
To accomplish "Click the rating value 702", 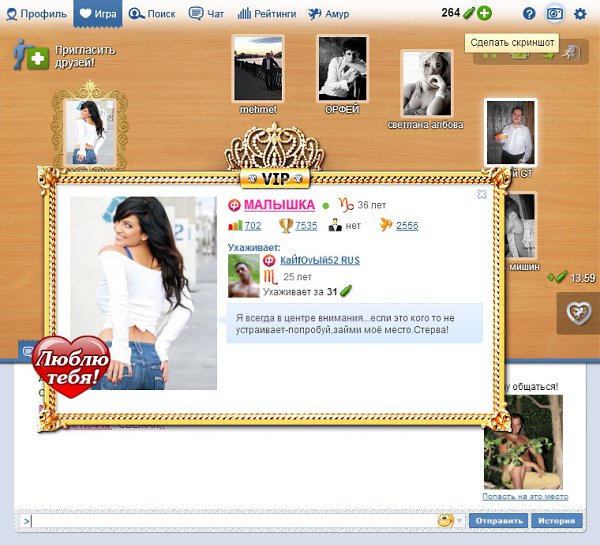I will click(253, 226).
